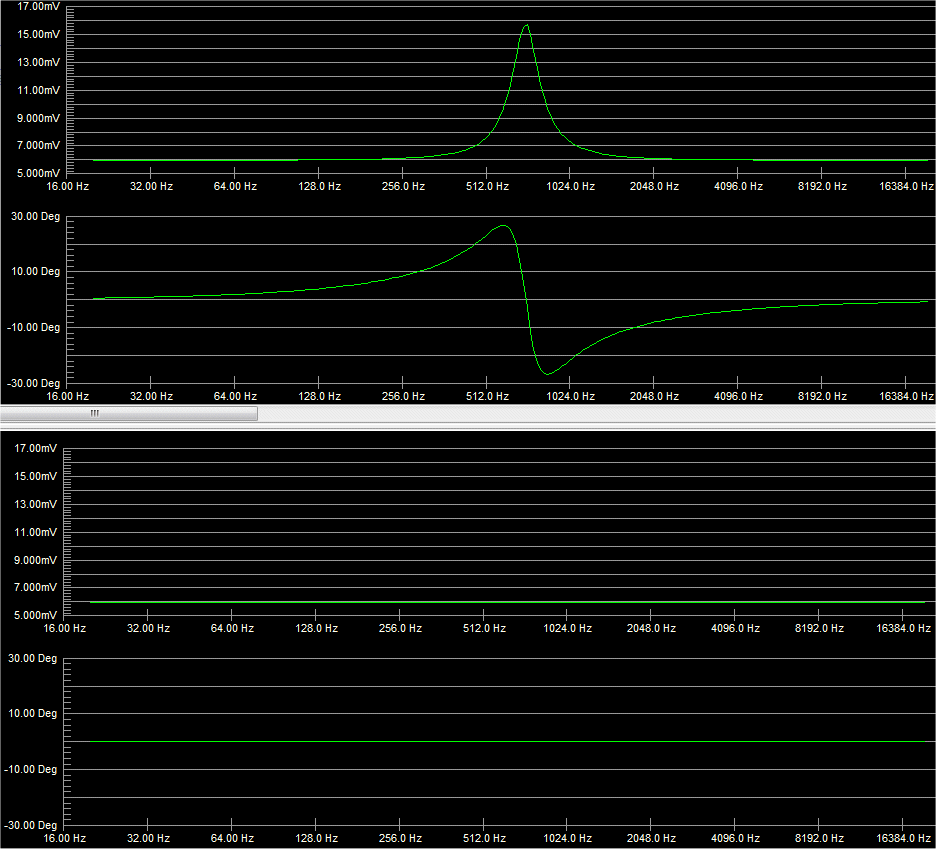Click the 128.0 Hz label under the lower magnitude plot
The image size is (936, 849).
click(x=316, y=628)
